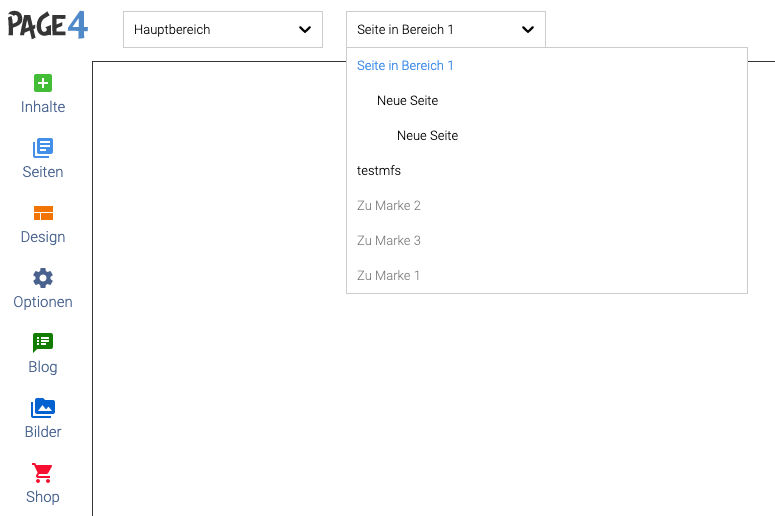Expand the Hauptbereich dropdown
The width and height of the screenshot is (775, 516).
pyautogui.click(x=223, y=30)
